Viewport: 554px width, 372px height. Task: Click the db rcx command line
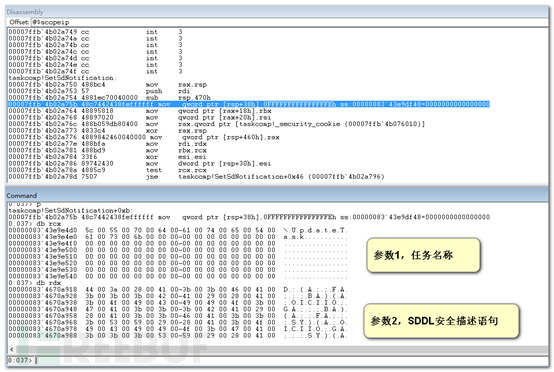(35, 224)
